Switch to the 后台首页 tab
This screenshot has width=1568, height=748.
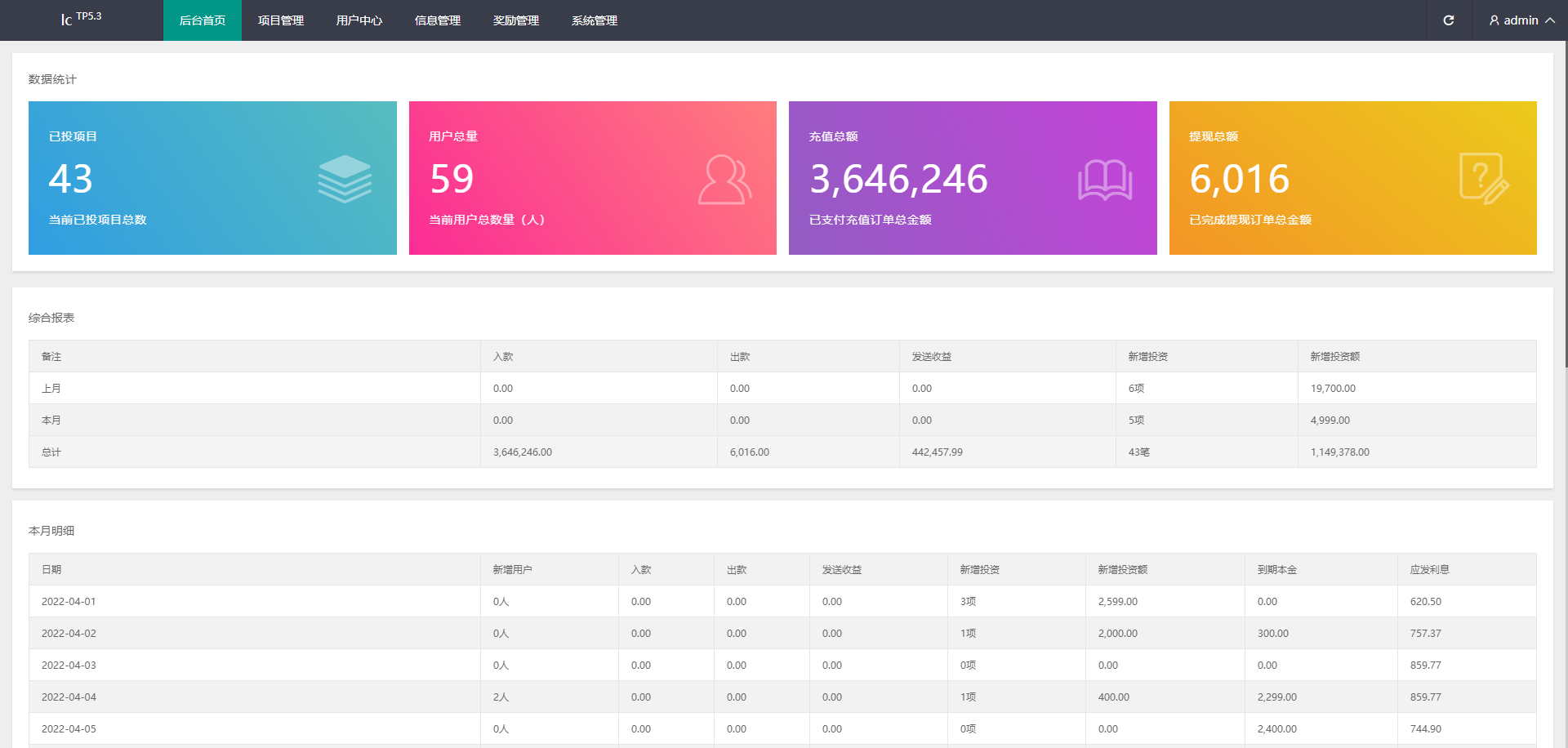(x=203, y=20)
